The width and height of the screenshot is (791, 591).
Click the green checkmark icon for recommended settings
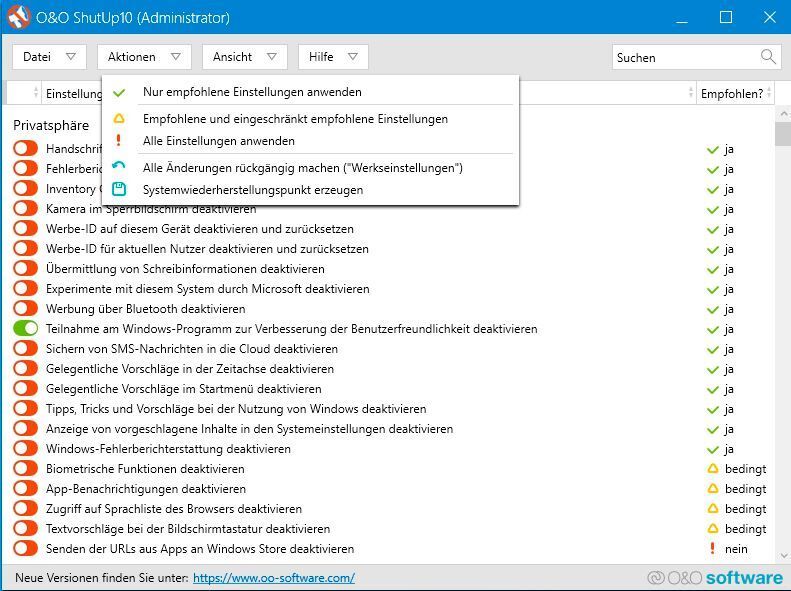click(x=119, y=93)
